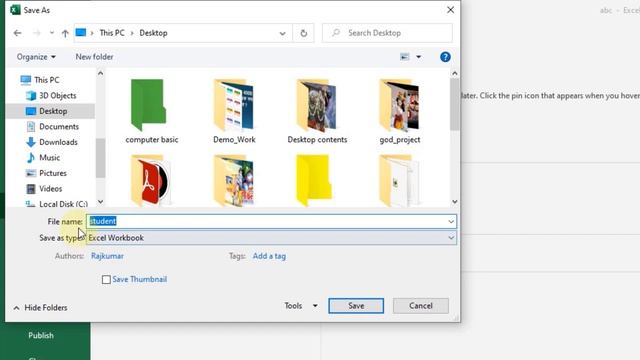Expand the address bar history dropdown
Viewport: 640px width, 360px height.
(282, 33)
